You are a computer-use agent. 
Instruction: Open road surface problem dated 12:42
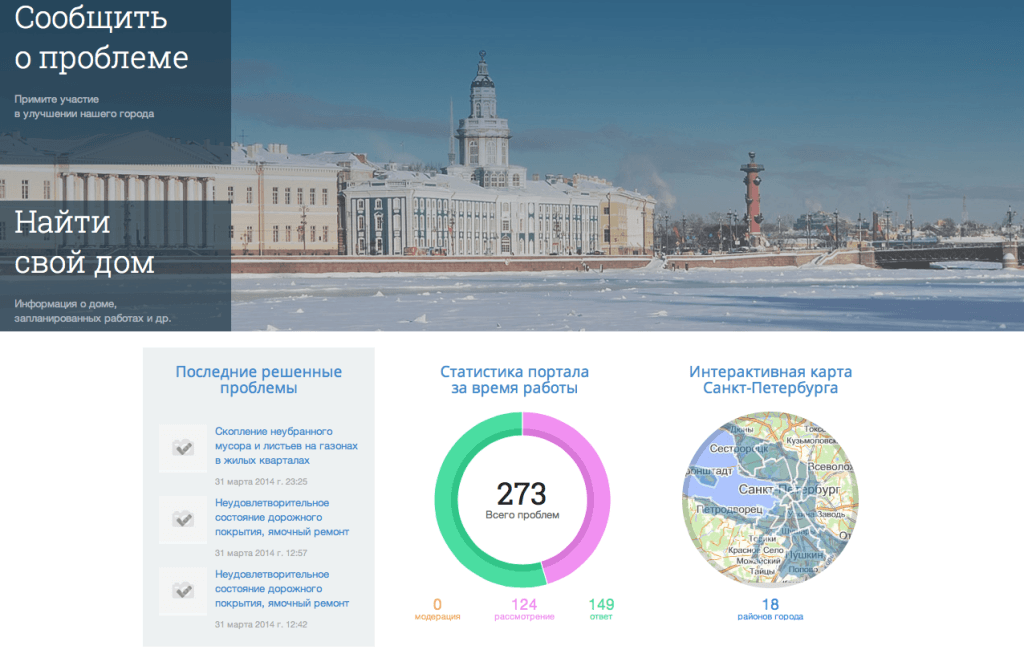[x=282, y=589]
